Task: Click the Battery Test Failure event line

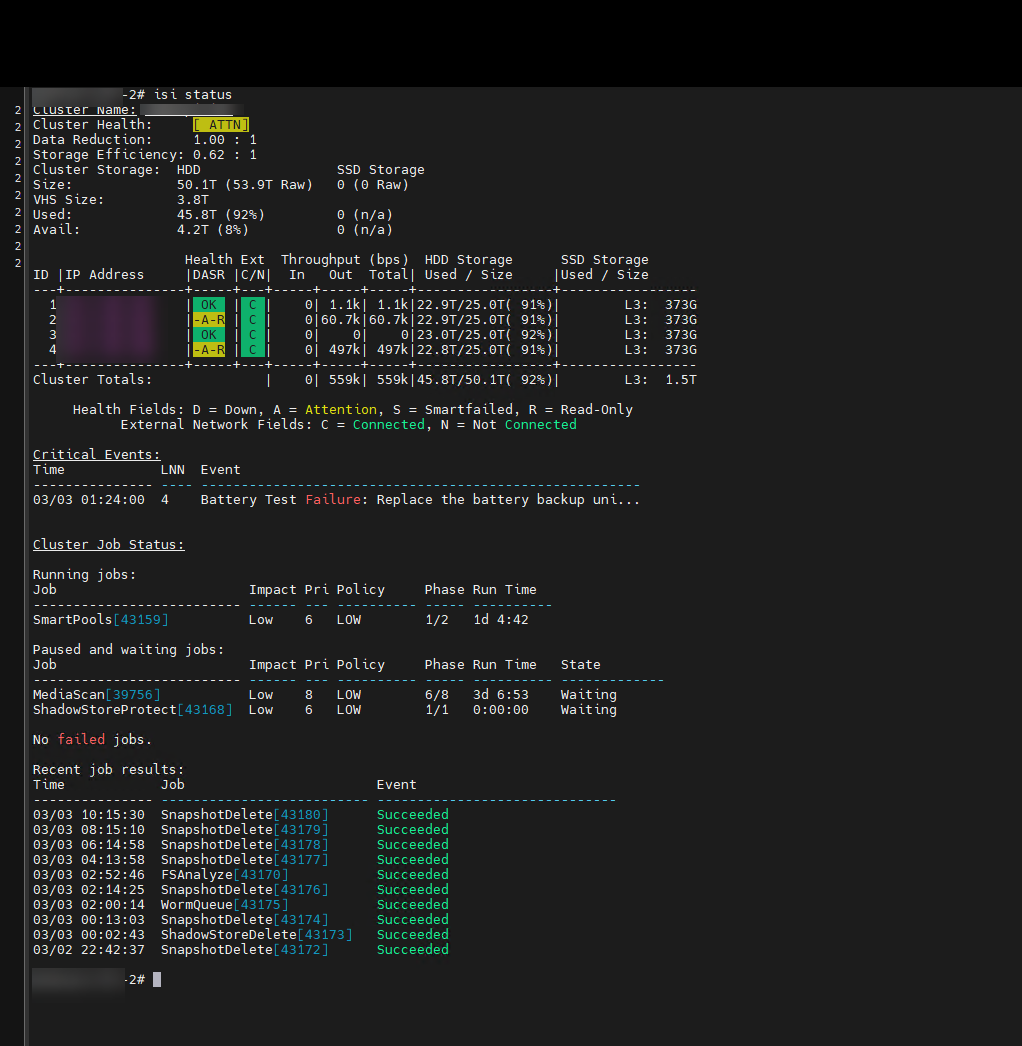Action: point(420,500)
